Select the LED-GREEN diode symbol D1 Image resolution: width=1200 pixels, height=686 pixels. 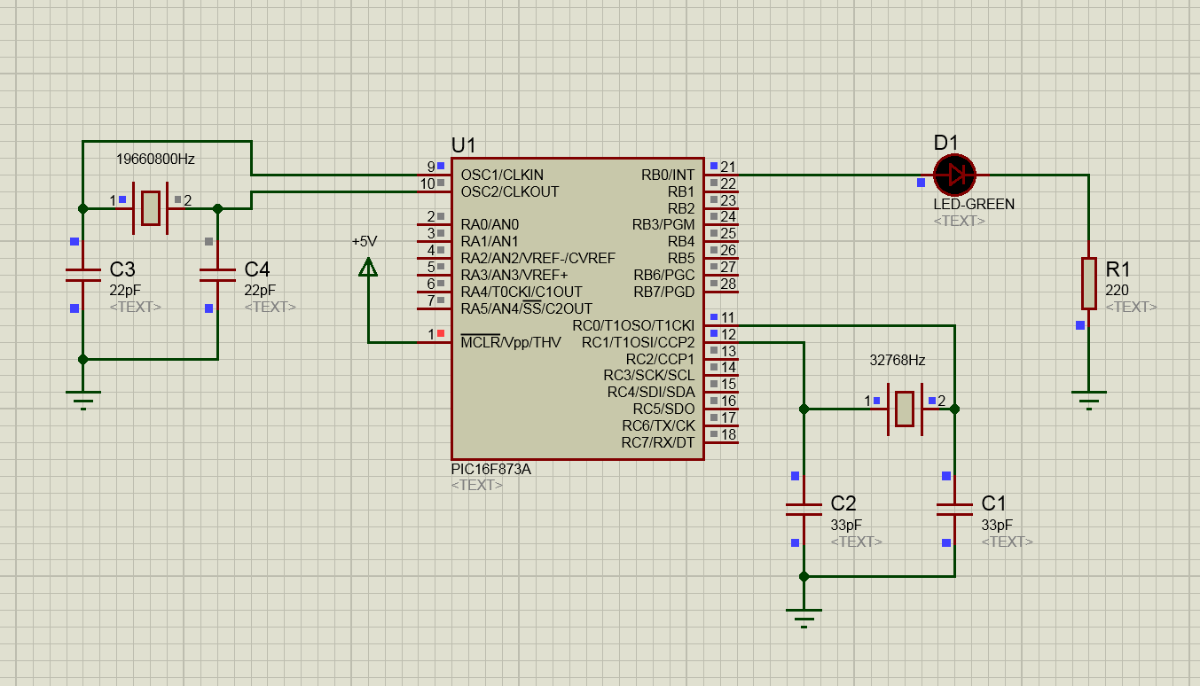[954, 175]
